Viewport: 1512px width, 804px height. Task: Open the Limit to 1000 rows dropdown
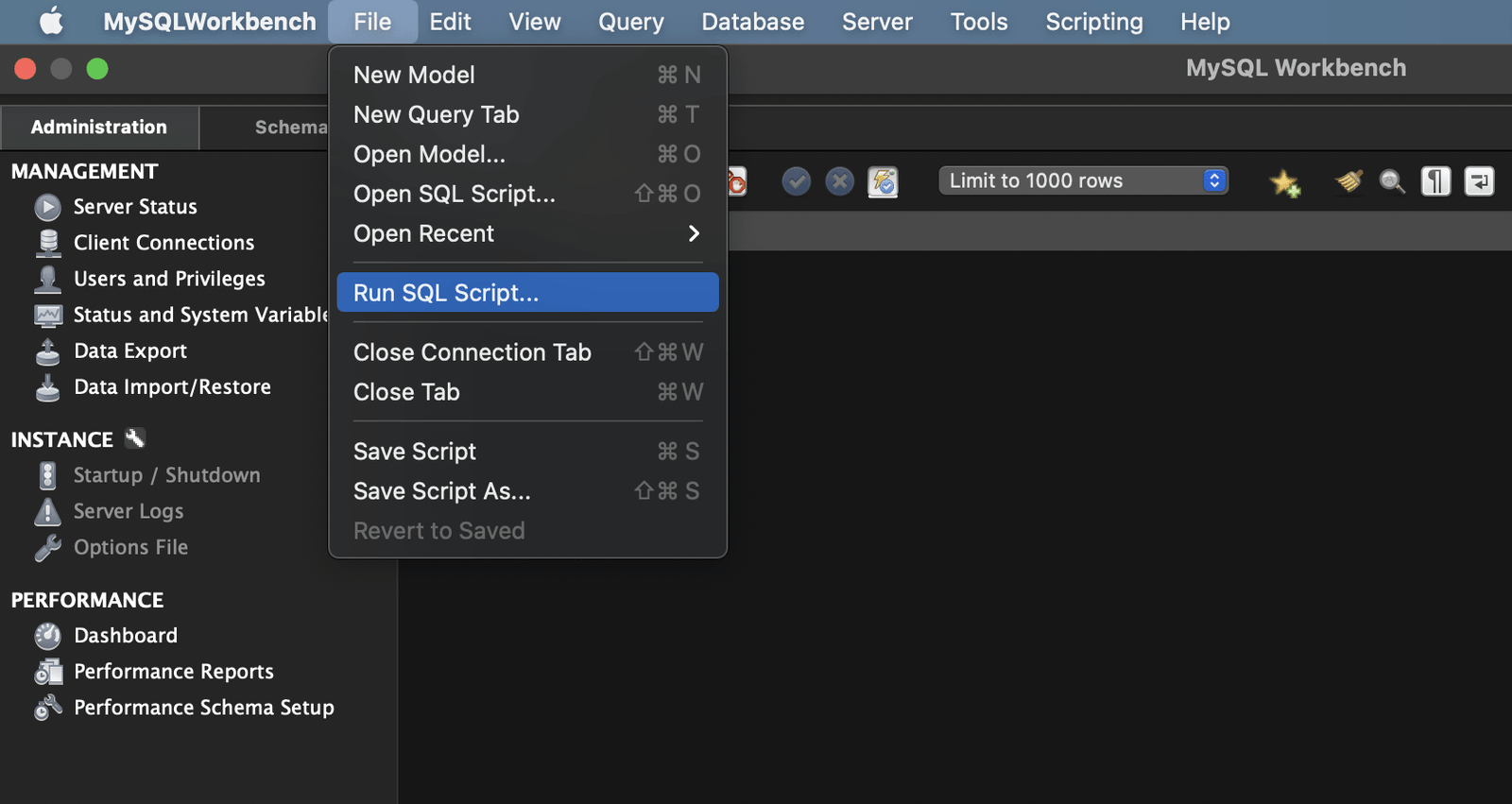[x=1083, y=180]
